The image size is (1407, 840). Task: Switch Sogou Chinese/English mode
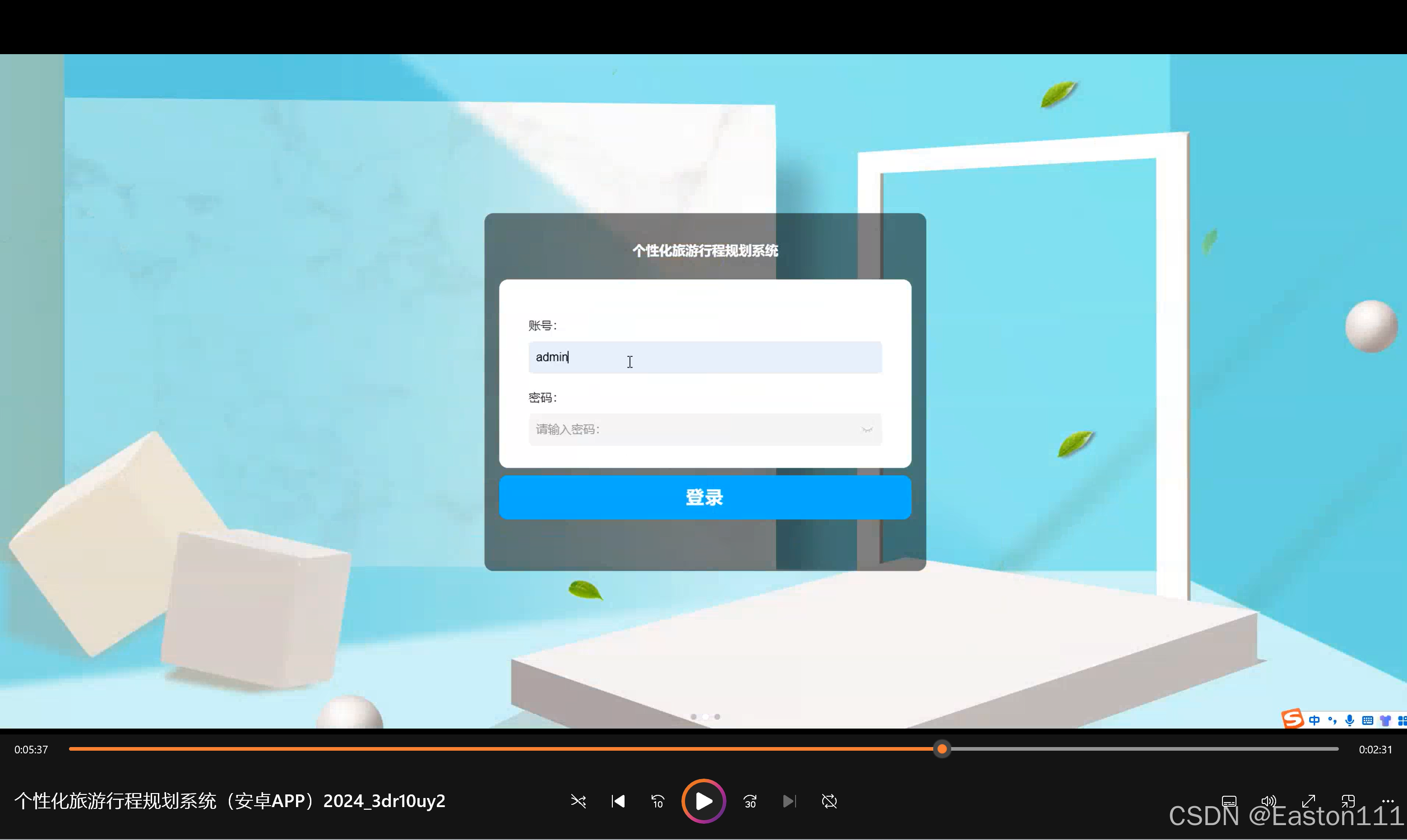(x=1314, y=720)
